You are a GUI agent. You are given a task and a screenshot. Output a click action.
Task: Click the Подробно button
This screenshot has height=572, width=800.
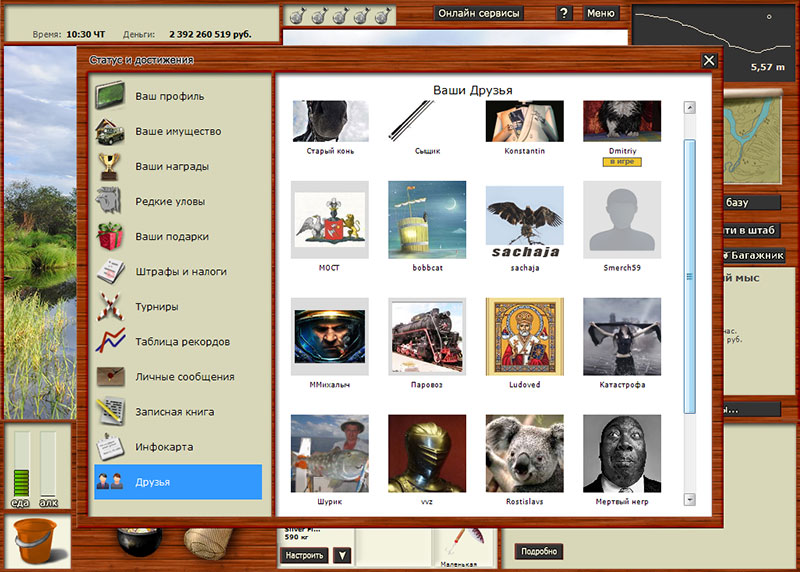click(x=539, y=551)
